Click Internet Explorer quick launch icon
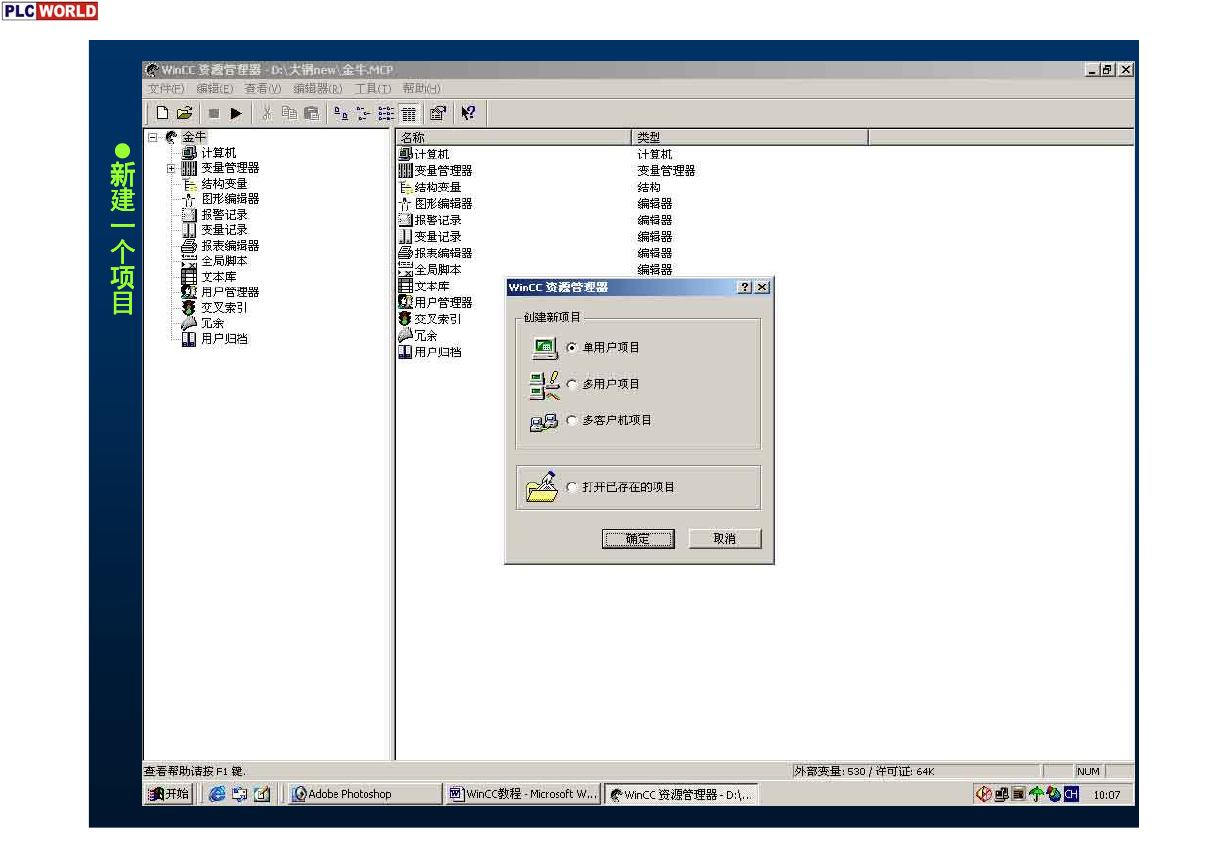 point(217,794)
